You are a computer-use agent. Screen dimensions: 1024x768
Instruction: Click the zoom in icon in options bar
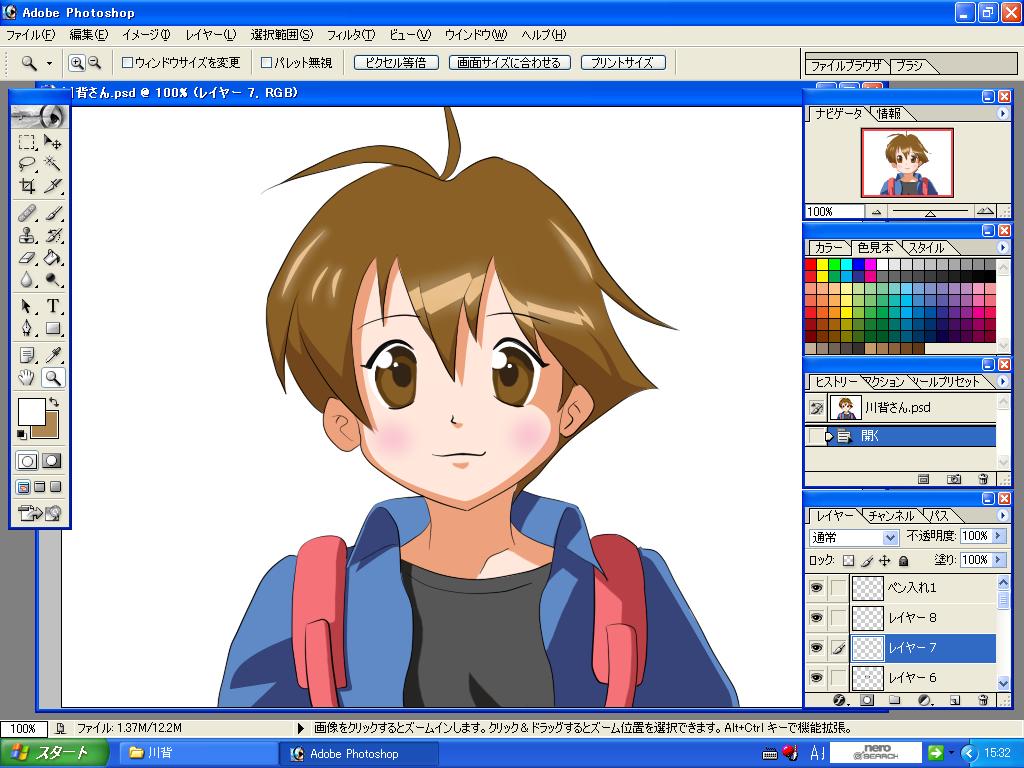click(x=77, y=63)
